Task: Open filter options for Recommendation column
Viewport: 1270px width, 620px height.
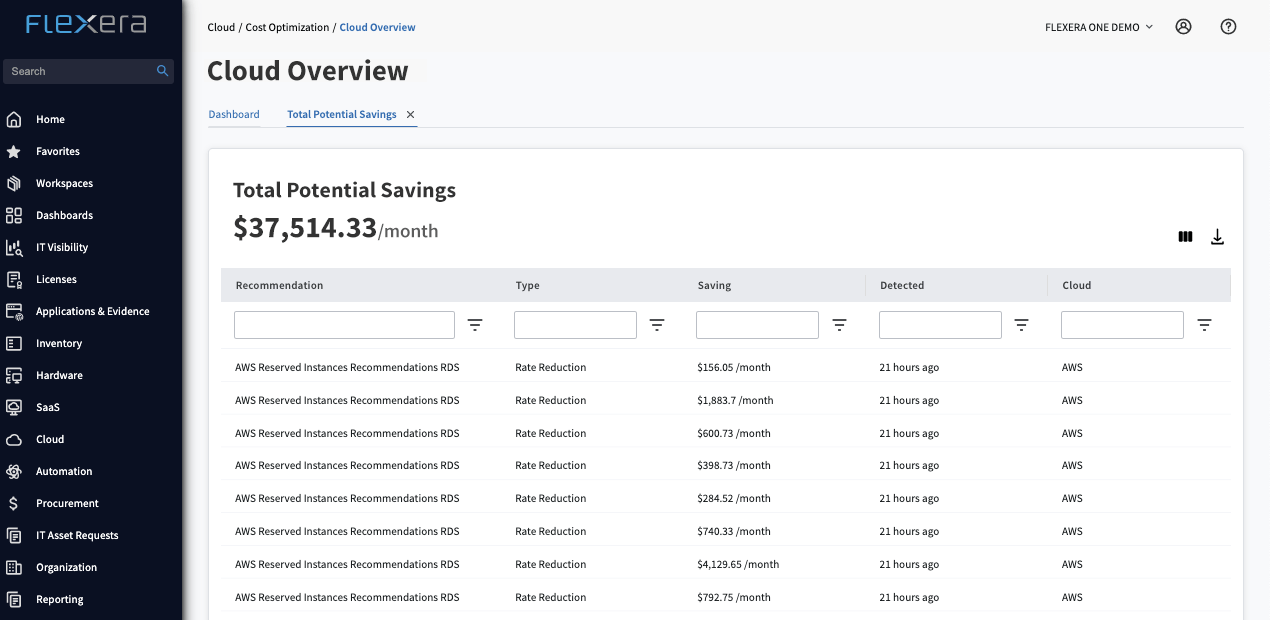Action: tap(475, 325)
